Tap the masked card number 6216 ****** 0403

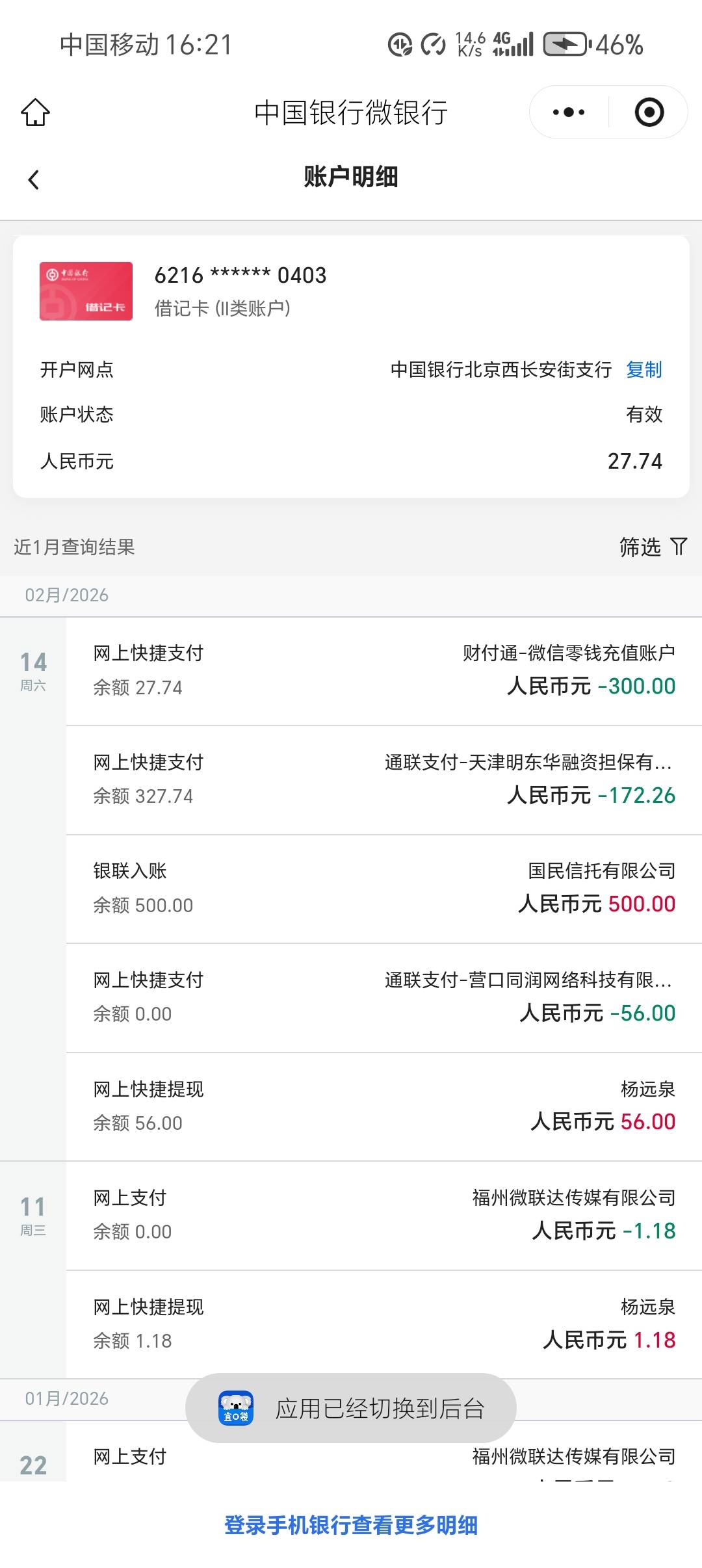click(240, 276)
